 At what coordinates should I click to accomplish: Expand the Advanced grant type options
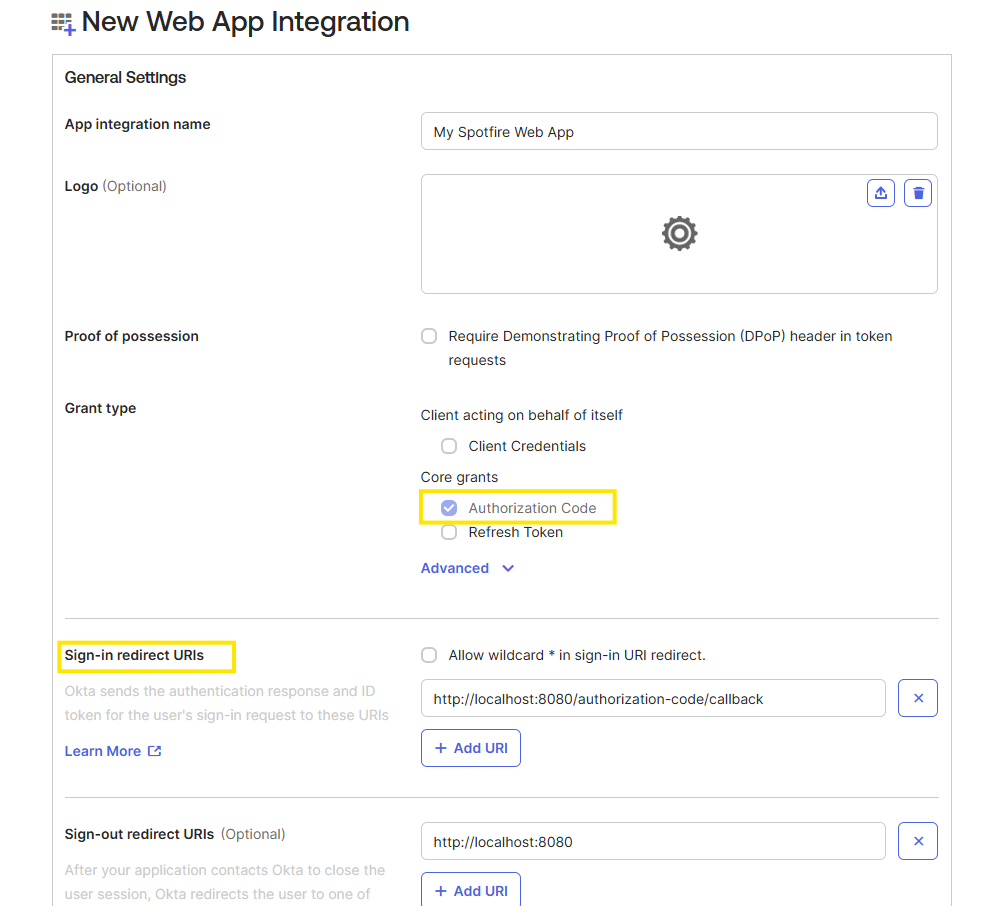[455, 568]
